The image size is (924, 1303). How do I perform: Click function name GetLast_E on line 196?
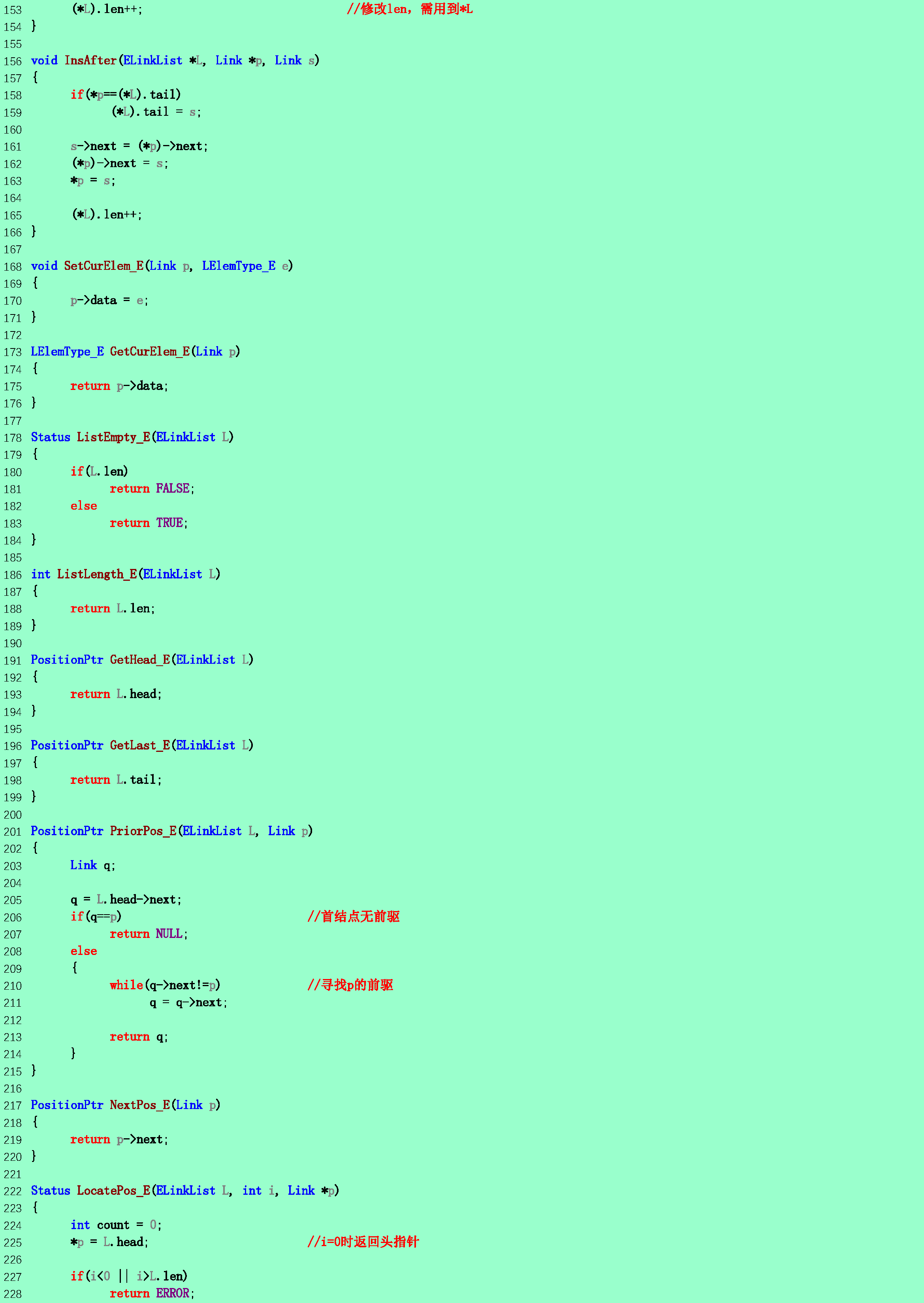pos(140,746)
